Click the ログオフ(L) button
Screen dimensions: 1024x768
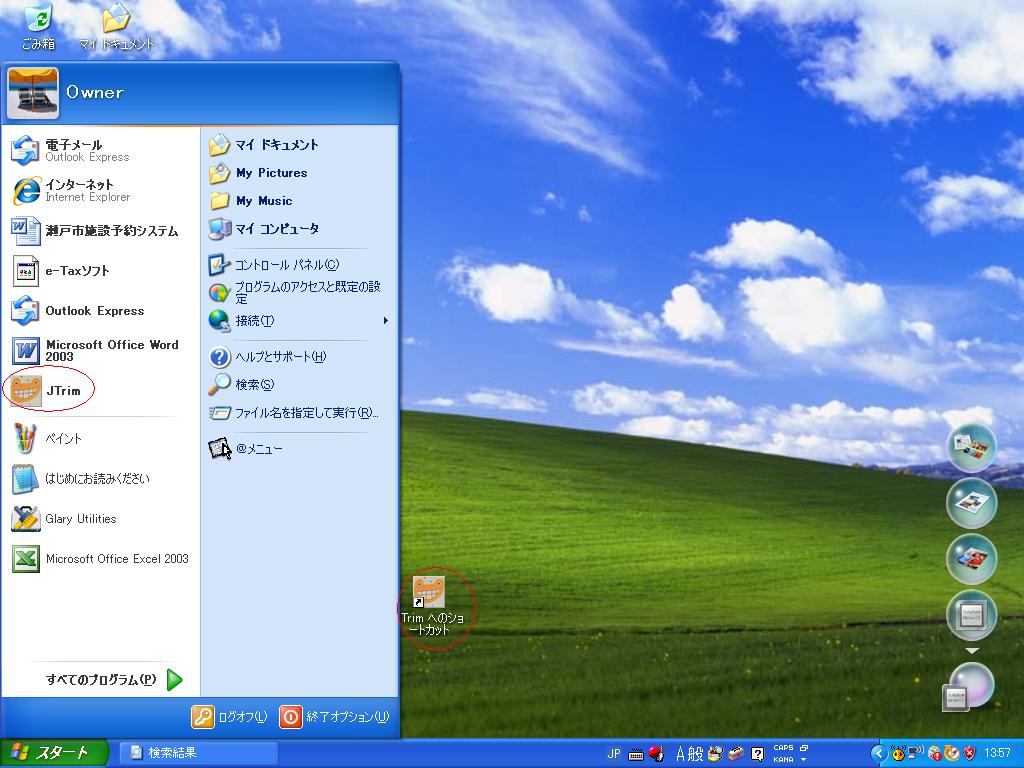click(230, 716)
